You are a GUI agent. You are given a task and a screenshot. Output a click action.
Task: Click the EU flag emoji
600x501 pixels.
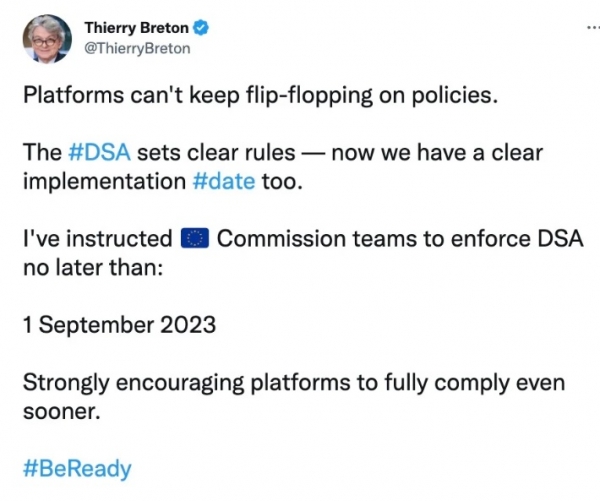pos(194,238)
